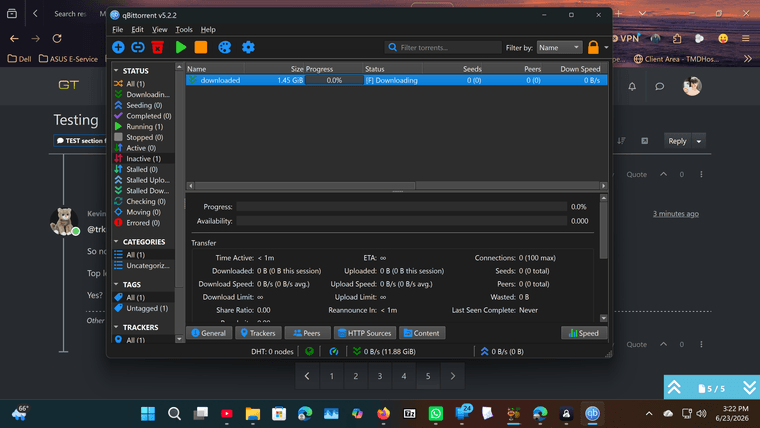Switch to the Content tab
The width and height of the screenshot is (760, 428).
pos(422,333)
